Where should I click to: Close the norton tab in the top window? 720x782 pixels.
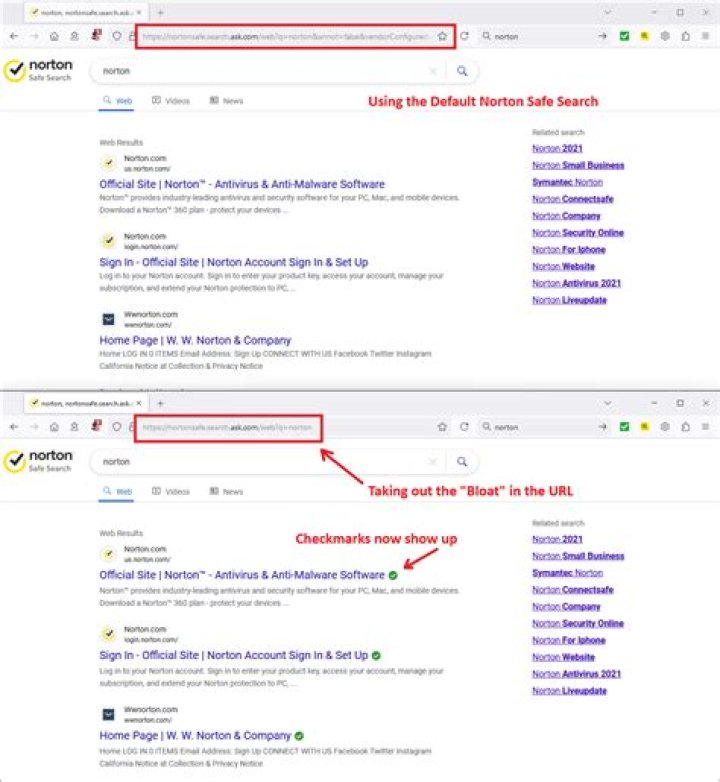pos(139,12)
